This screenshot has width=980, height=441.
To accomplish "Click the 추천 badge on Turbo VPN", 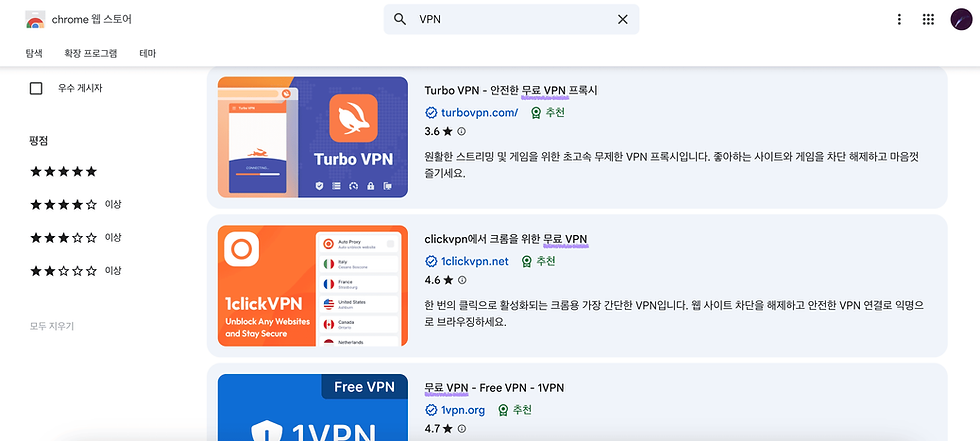I will 548,113.
